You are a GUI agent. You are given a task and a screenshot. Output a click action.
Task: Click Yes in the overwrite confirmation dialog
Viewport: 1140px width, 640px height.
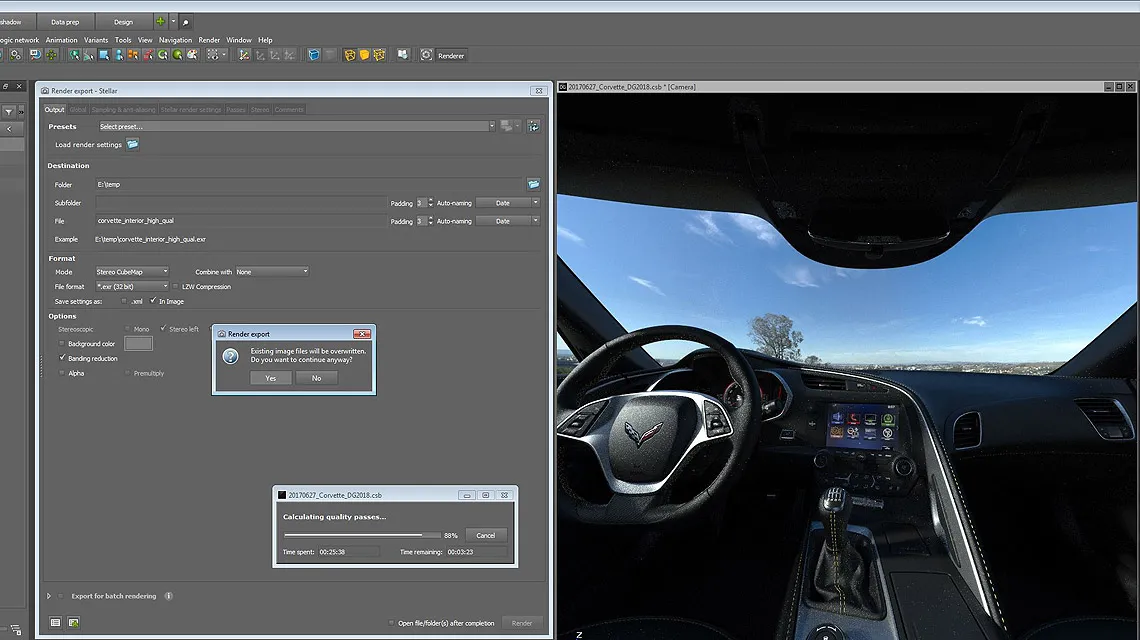click(x=271, y=378)
